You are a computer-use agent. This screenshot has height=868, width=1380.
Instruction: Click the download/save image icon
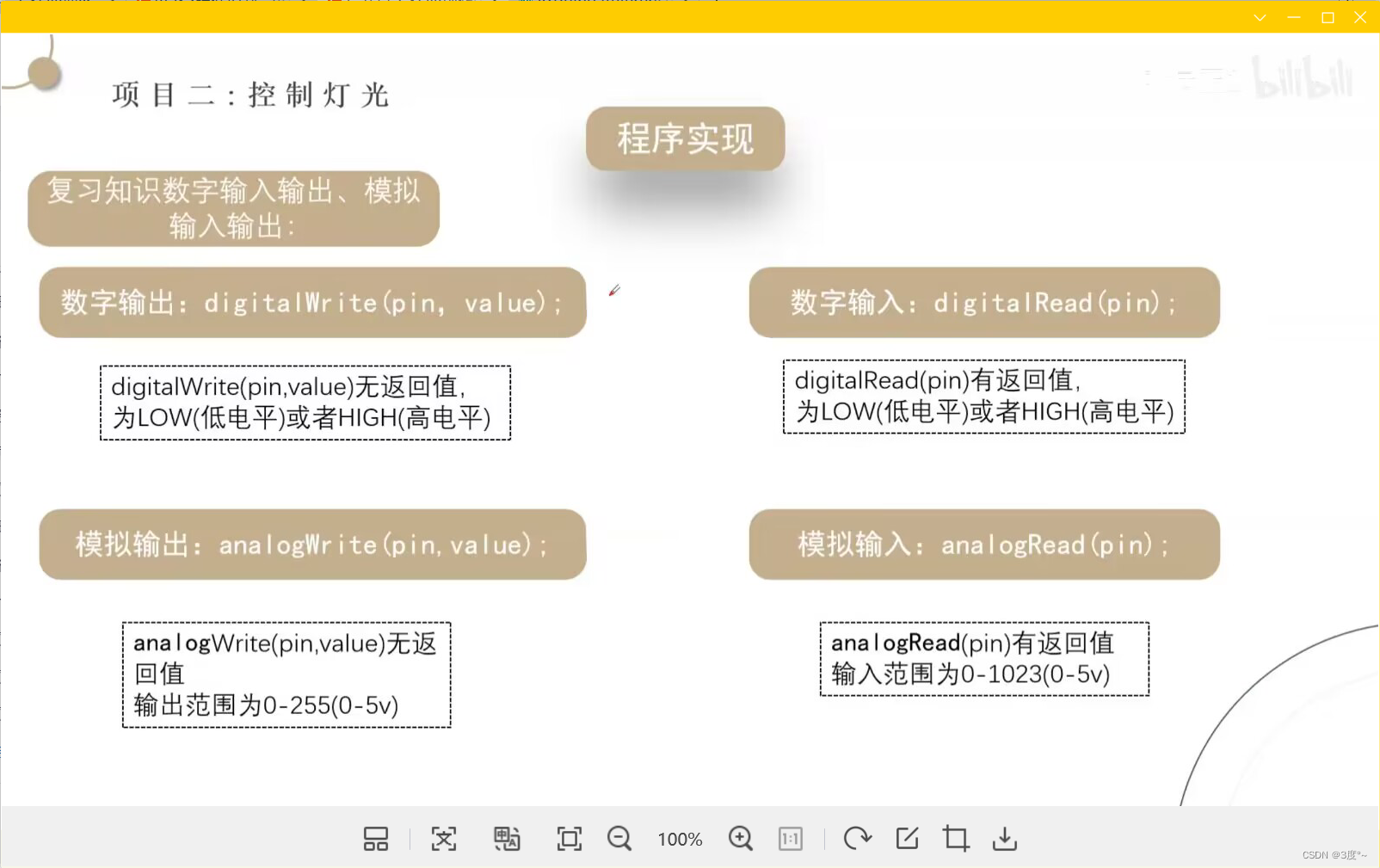coord(1005,839)
